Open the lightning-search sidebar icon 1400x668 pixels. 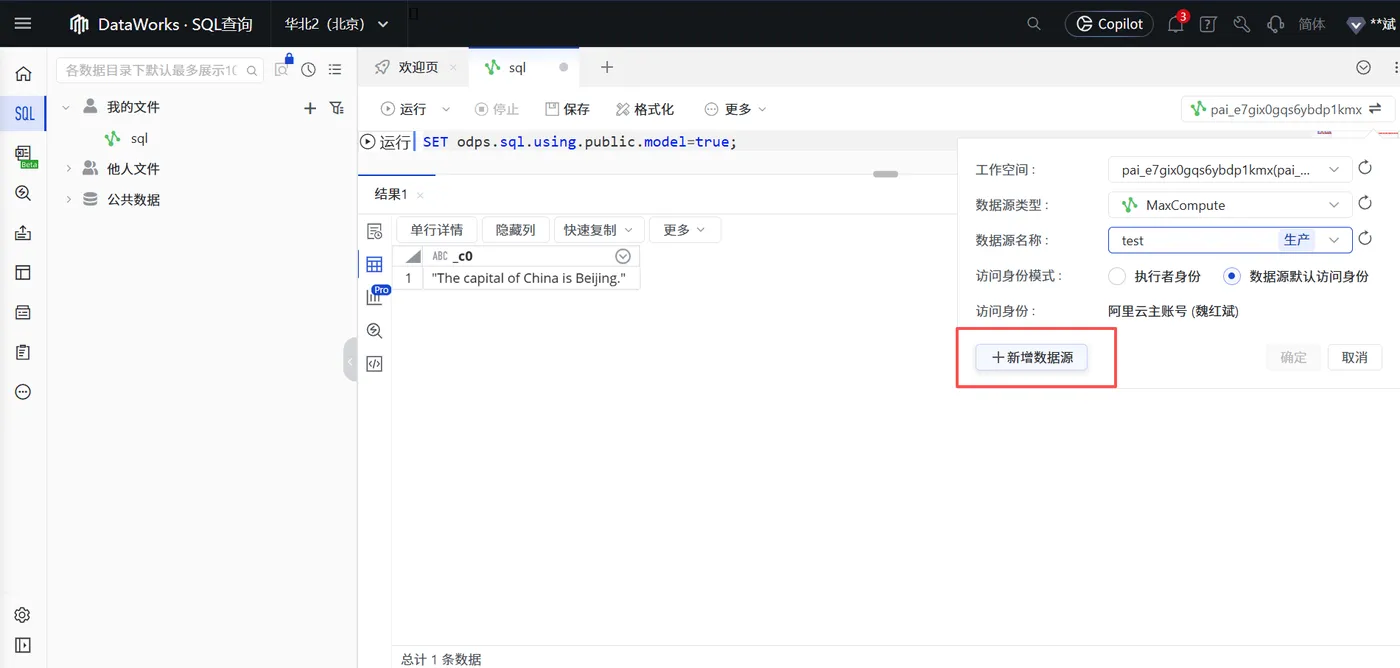tap(23, 193)
